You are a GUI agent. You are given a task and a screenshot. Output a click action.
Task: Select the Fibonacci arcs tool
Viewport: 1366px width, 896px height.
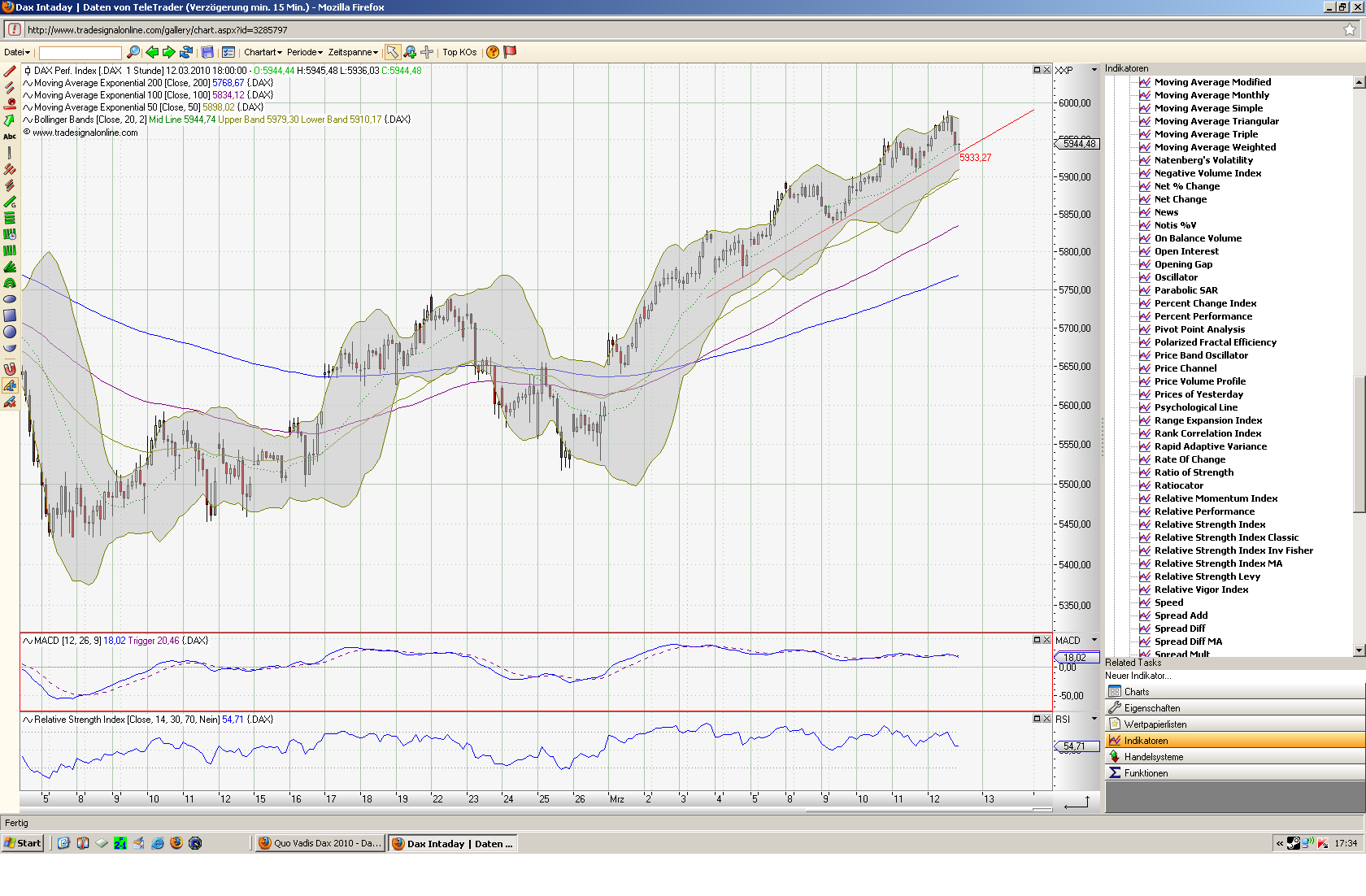10,283
